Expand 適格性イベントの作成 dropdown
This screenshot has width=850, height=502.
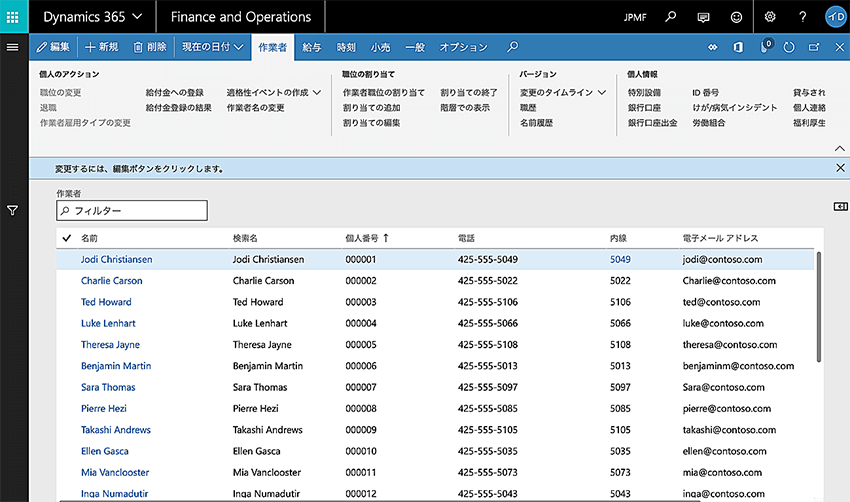coord(274,93)
